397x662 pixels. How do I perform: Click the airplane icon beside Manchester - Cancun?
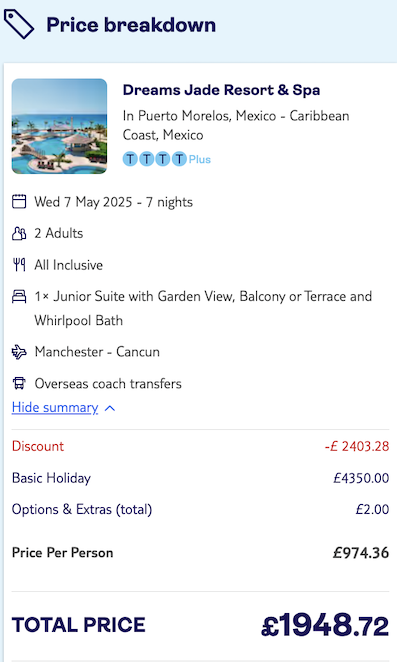coord(19,352)
